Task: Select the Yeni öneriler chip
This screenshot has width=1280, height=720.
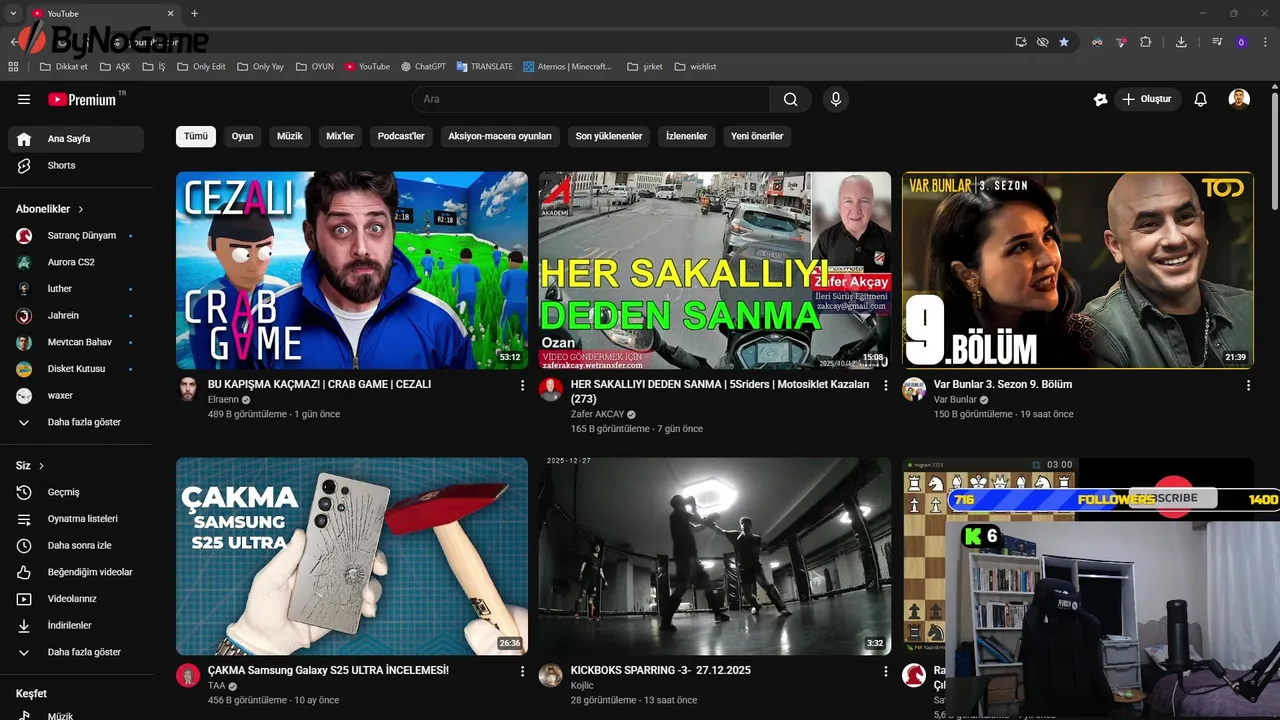Action: point(757,136)
